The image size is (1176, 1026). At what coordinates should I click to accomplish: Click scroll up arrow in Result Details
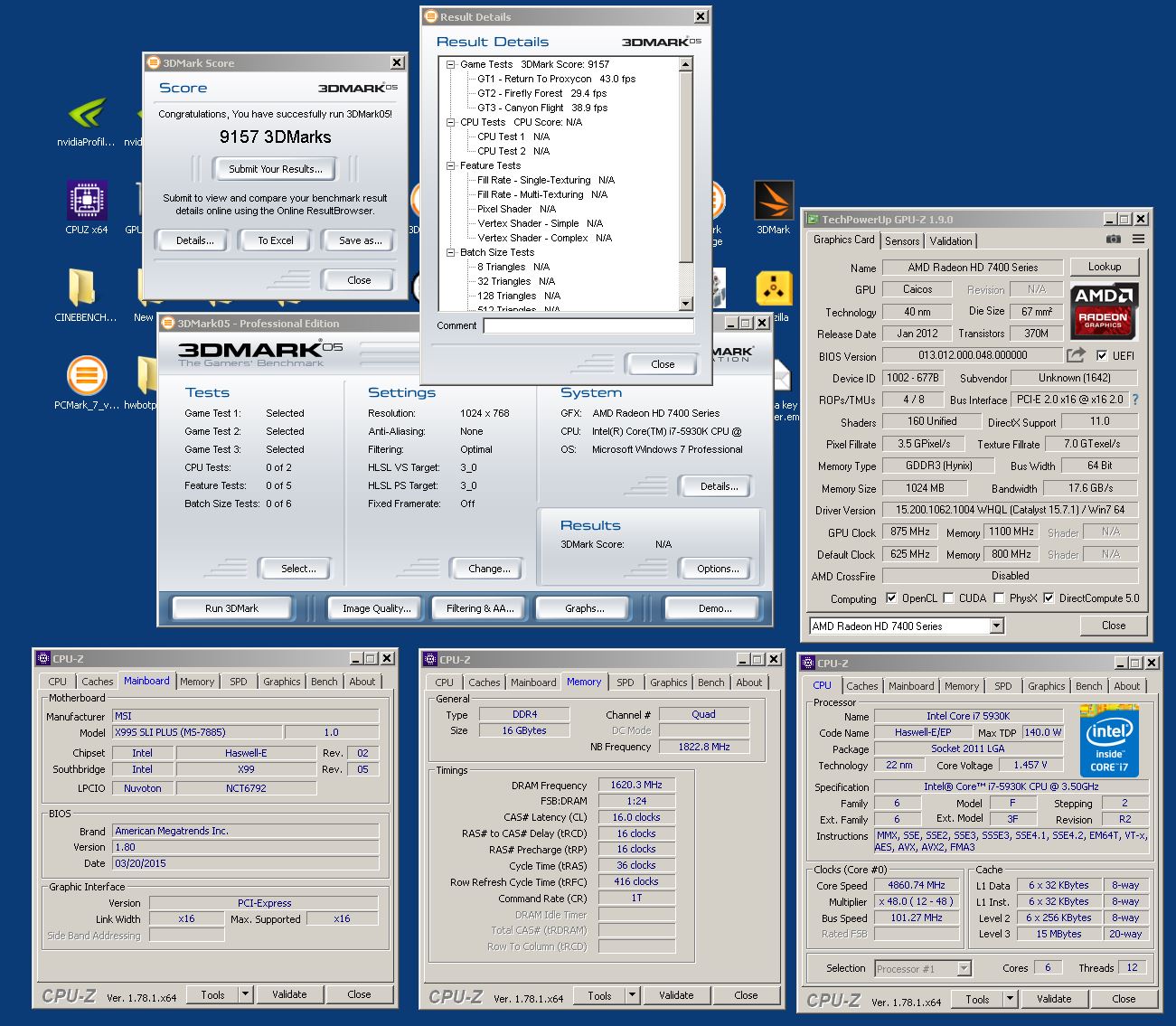point(685,64)
